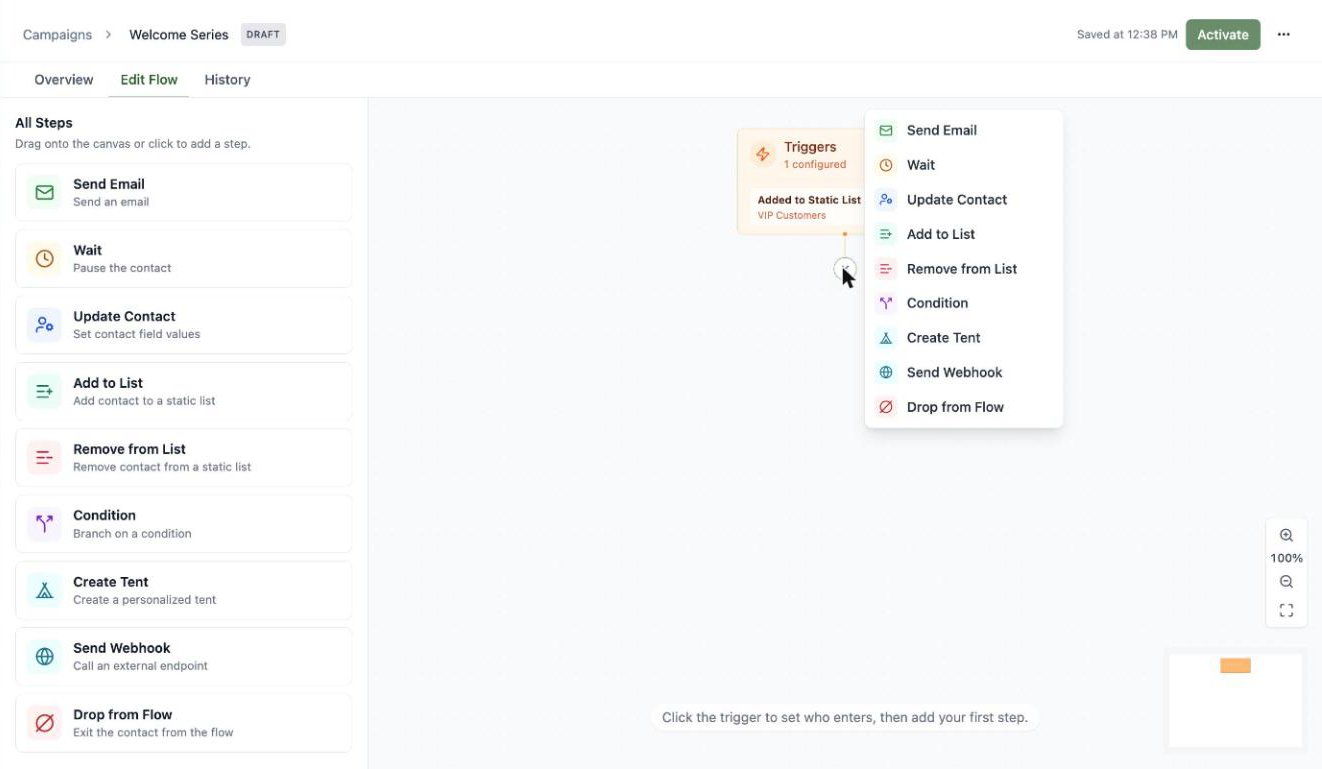Click the envelope icon in the popup menu
Image resolution: width=1322 pixels, height=769 pixels.
(x=886, y=130)
